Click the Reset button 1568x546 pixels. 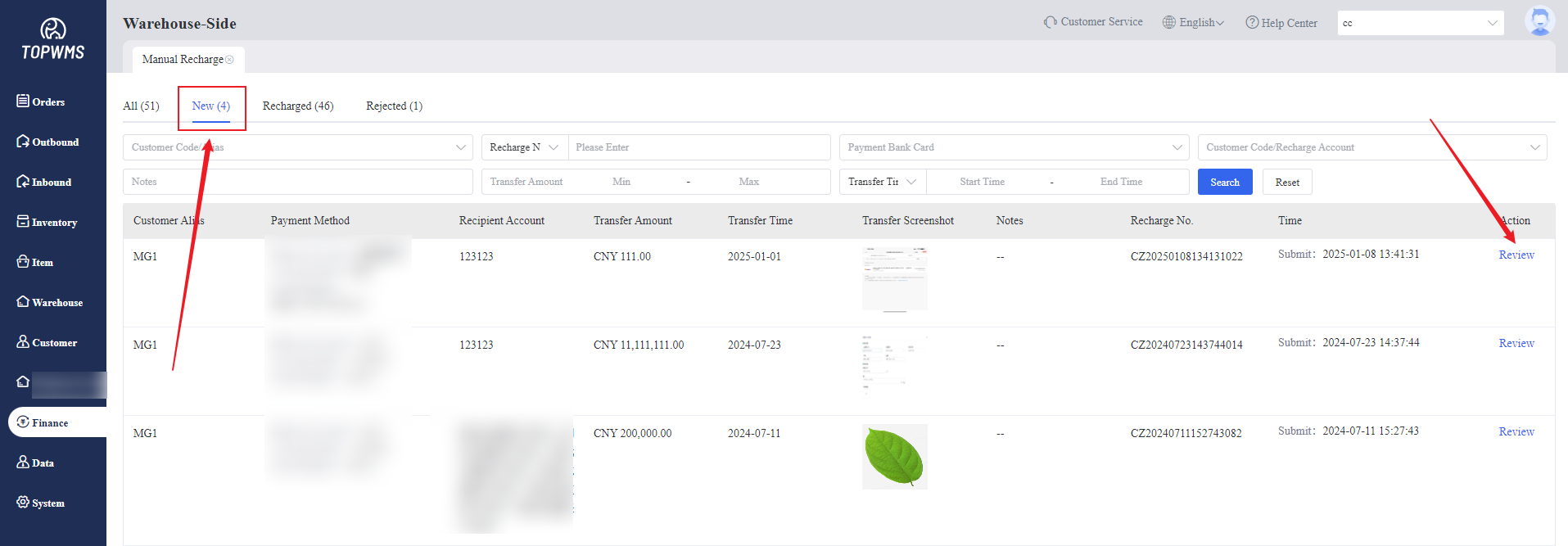(x=1286, y=182)
